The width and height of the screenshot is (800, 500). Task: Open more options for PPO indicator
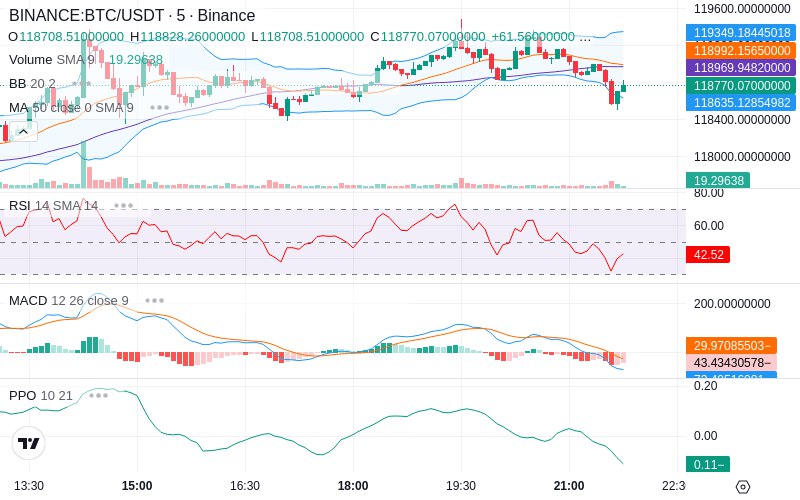point(98,395)
